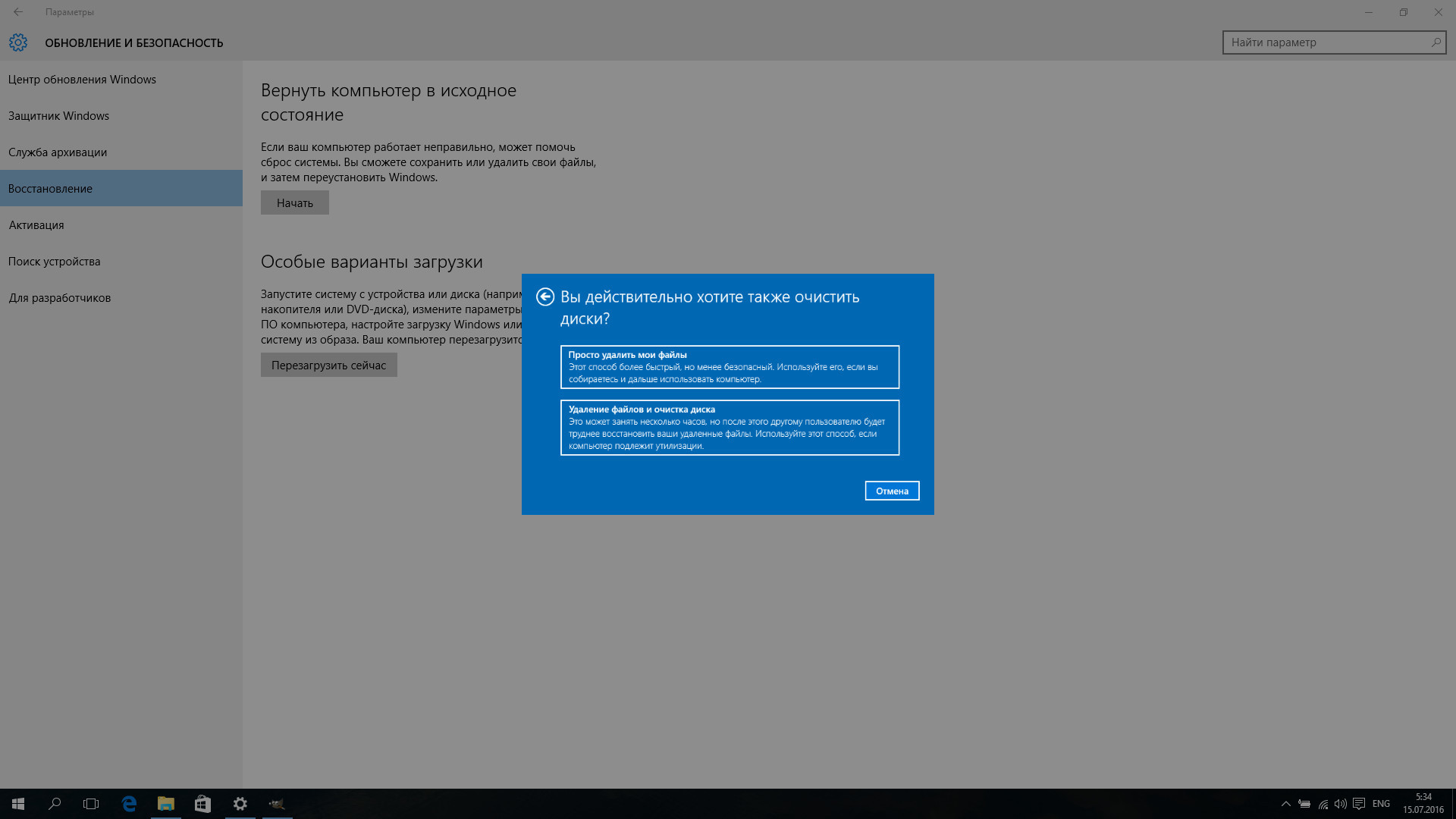Click the back arrow in the blue dialog
The height and width of the screenshot is (819, 1456).
544,297
